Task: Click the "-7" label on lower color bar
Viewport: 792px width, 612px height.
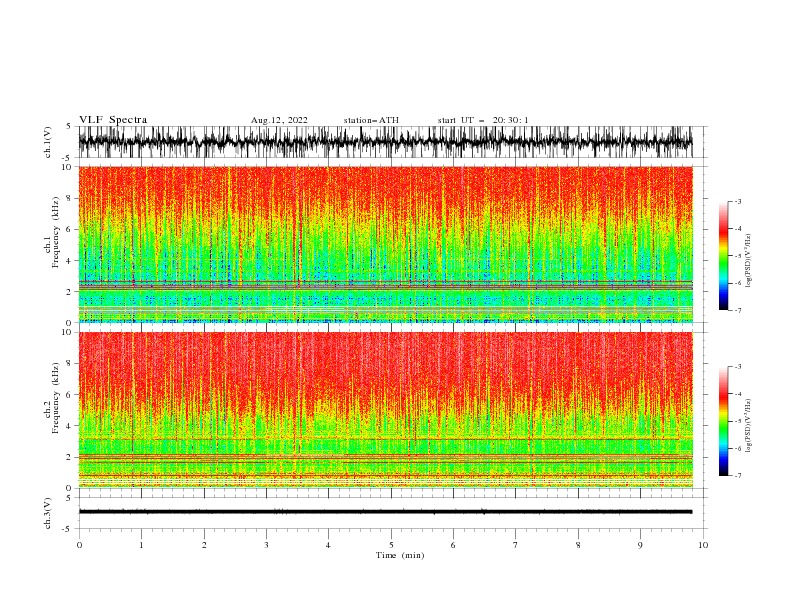Action: click(737, 476)
